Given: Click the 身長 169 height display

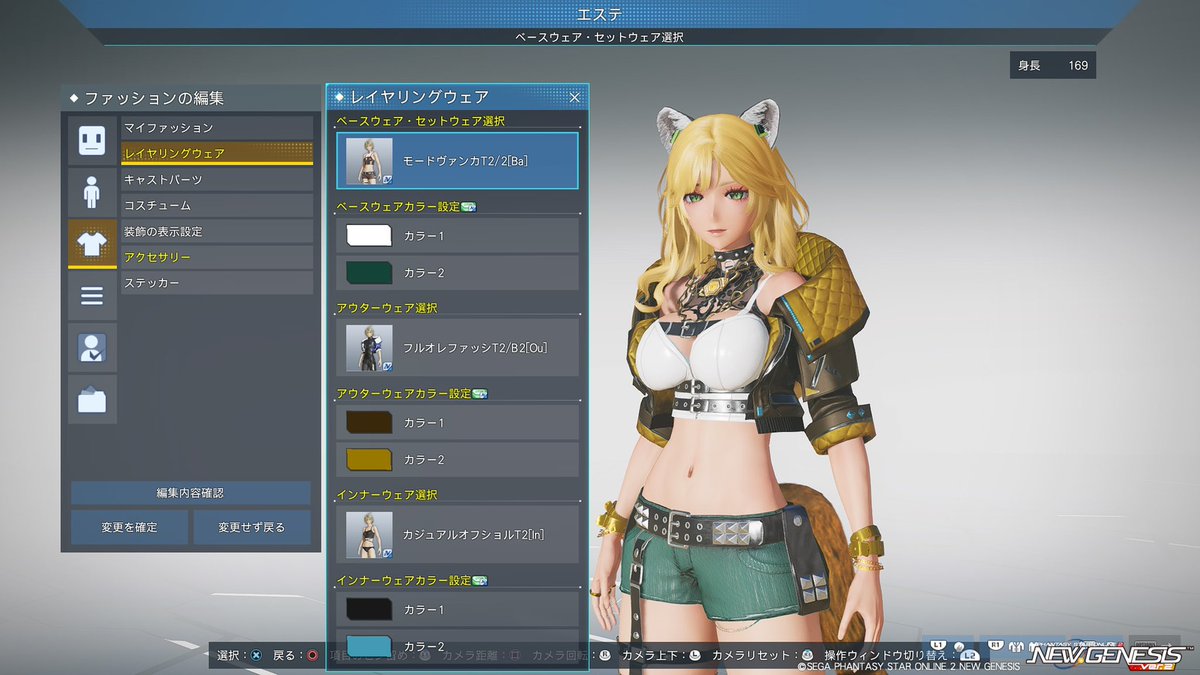Looking at the screenshot, I should coord(1052,66).
